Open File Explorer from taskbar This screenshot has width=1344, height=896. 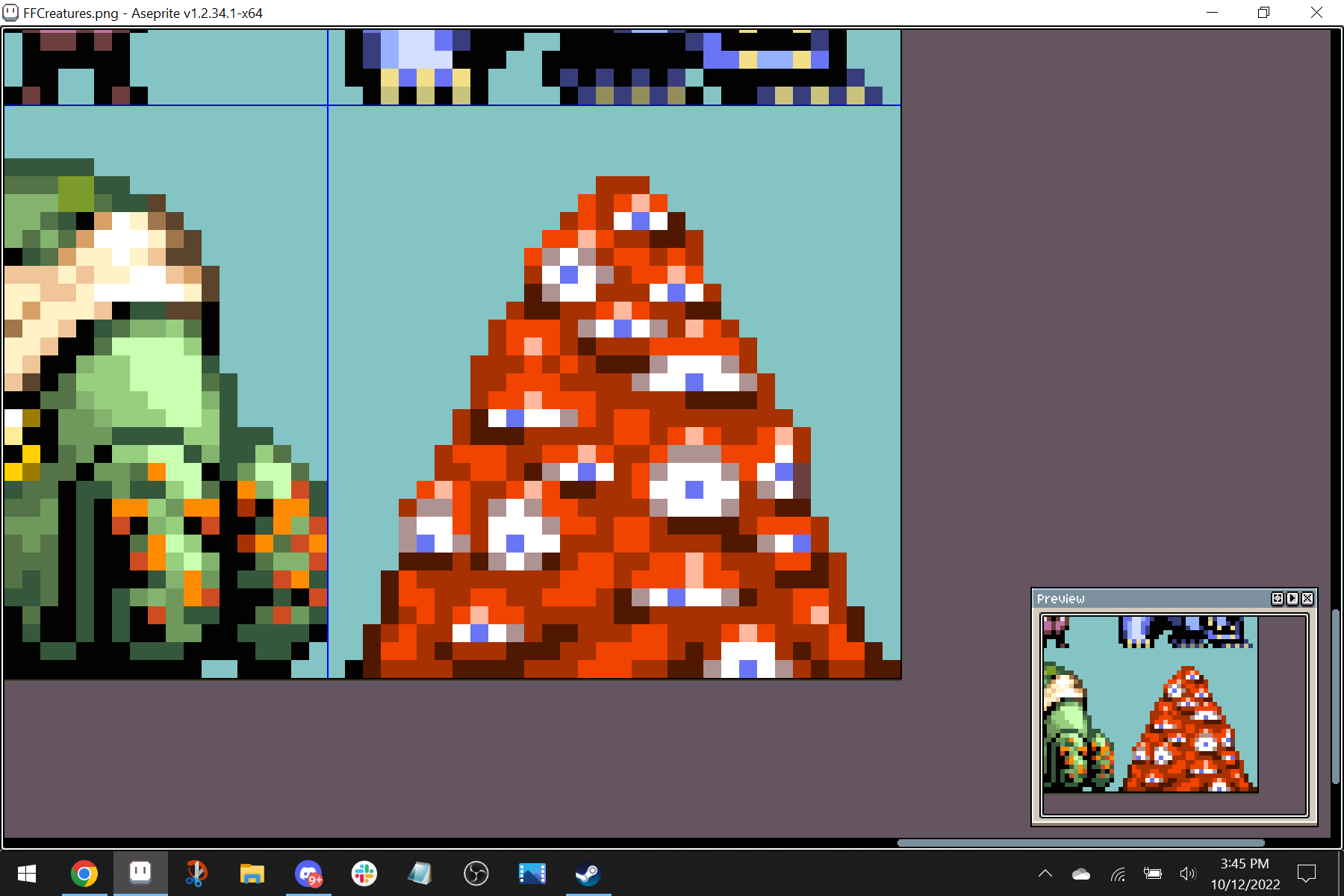tap(252, 874)
